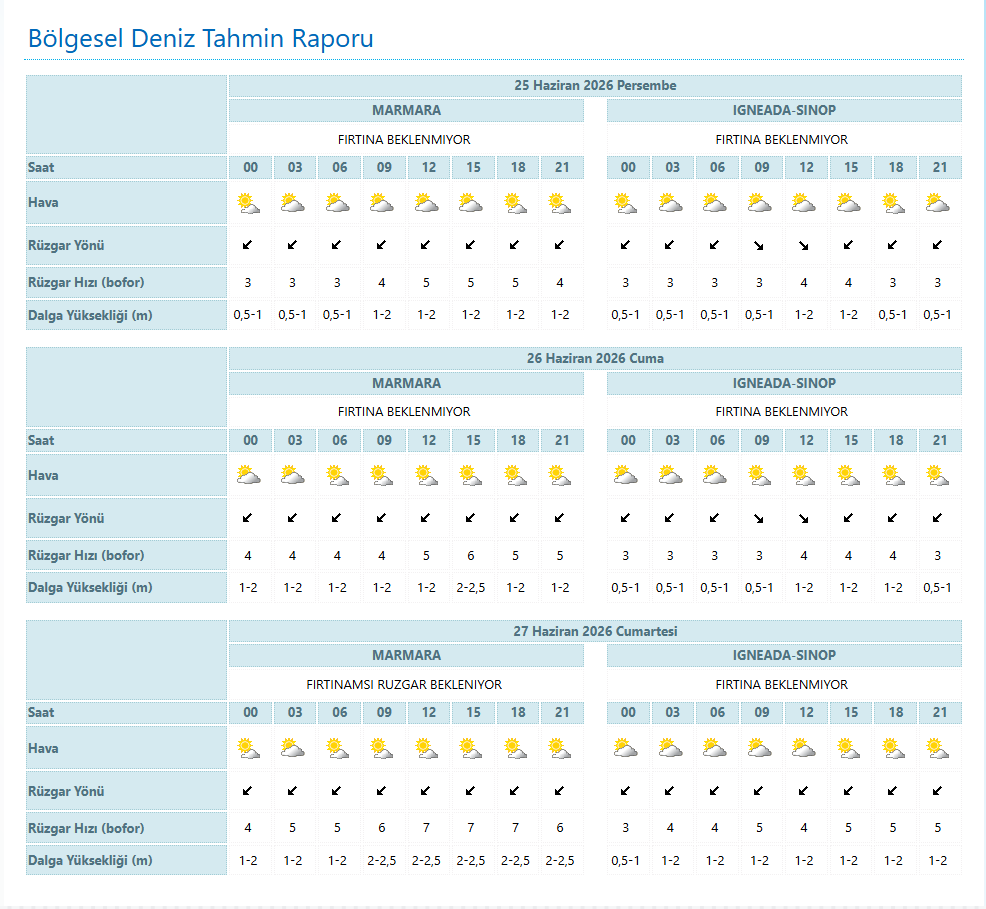The width and height of the screenshot is (986, 909).
Task: Select 25 Haziran Marmara 06 wind direction arrow
Action: (x=337, y=245)
